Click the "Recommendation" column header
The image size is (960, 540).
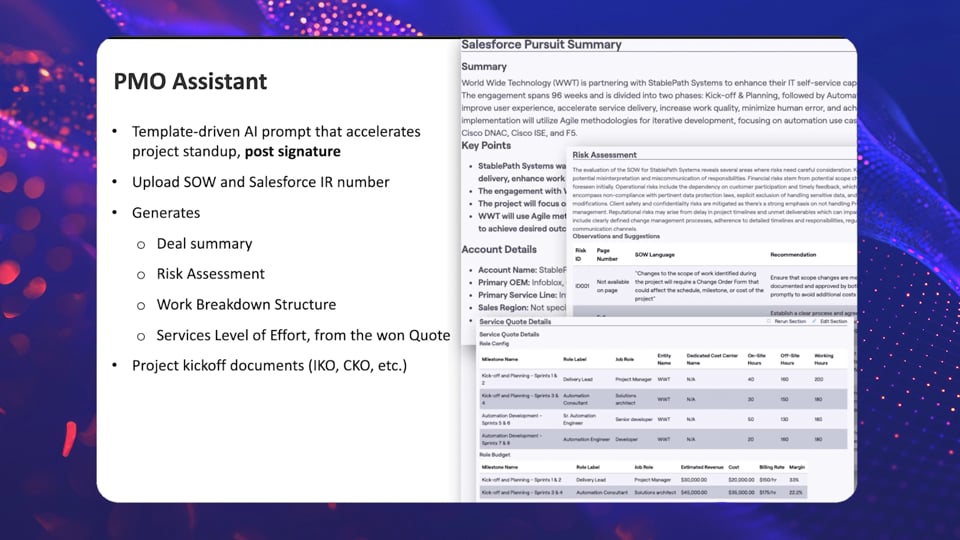(793, 255)
